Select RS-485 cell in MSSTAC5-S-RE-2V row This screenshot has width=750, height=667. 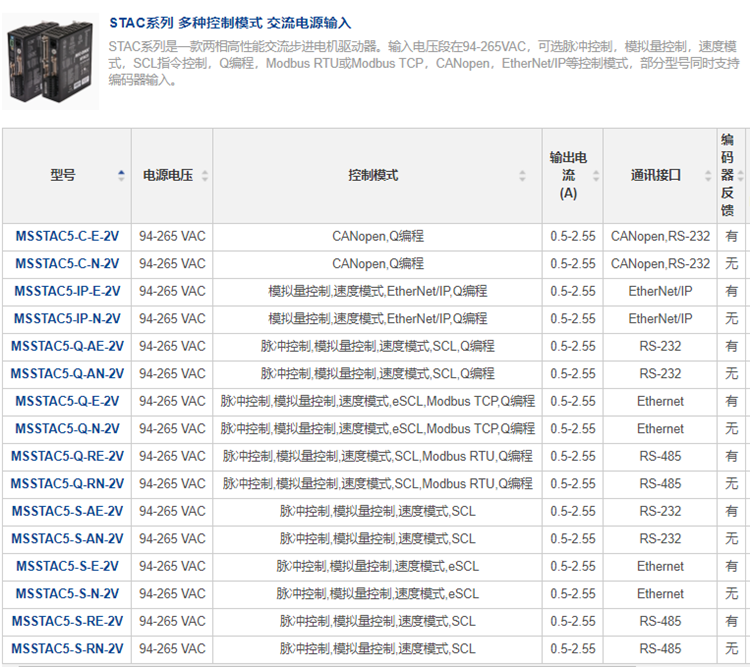(660, 622)
